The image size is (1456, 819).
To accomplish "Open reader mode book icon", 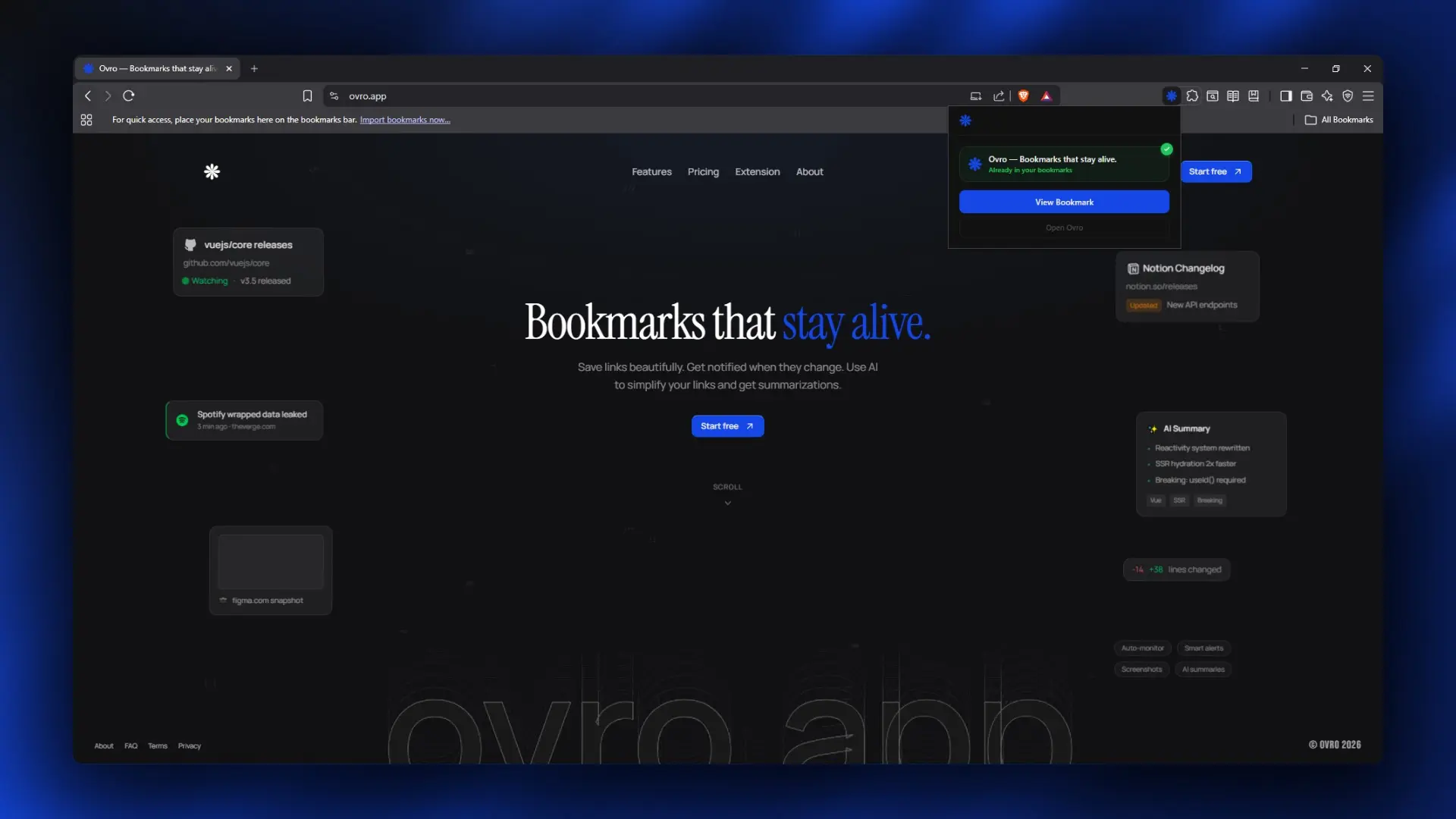I will 1233,96.
